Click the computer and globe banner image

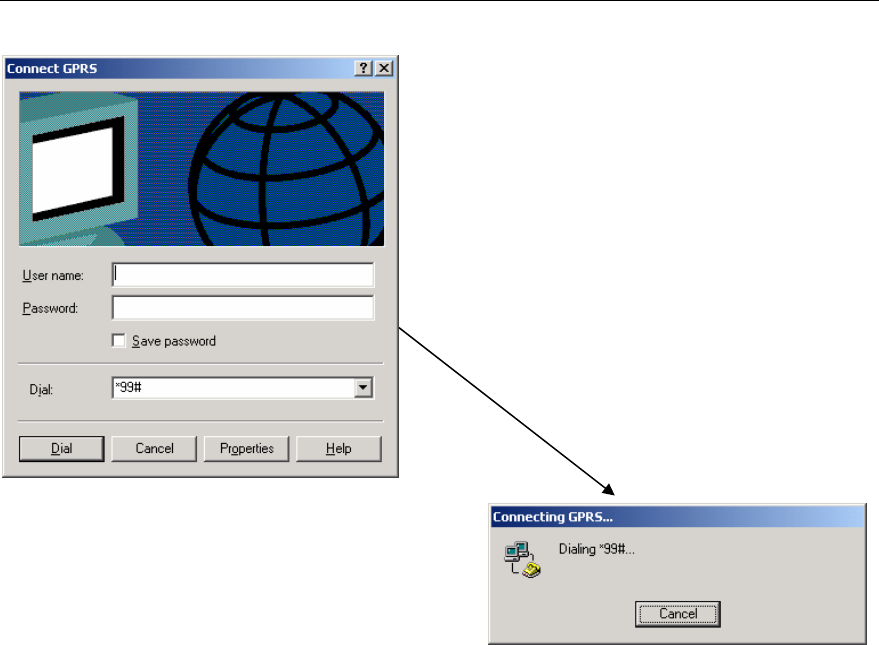click(x=202, y=169)
